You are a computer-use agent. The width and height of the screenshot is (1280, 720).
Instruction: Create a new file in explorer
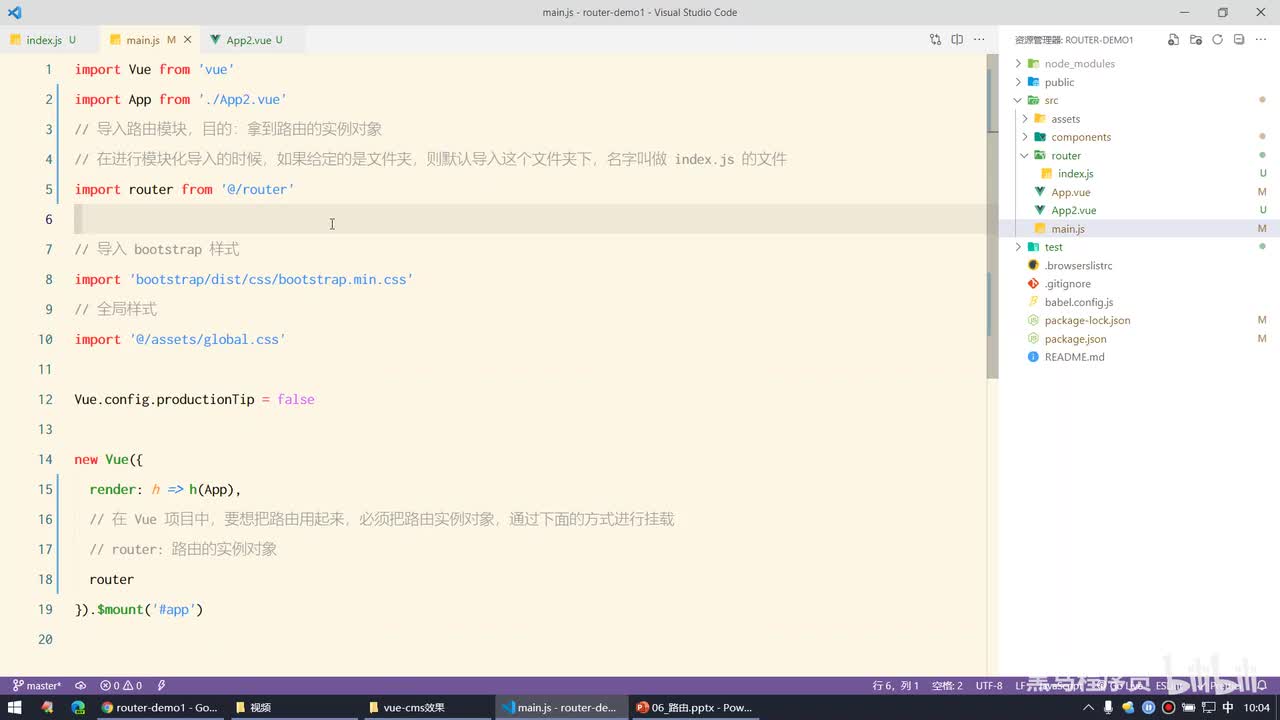point(1173,40)
